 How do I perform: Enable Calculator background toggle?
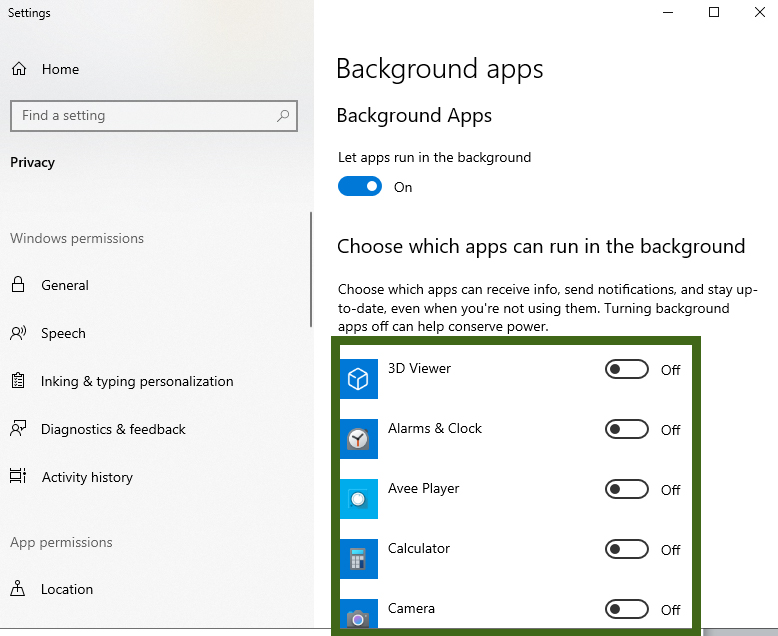627,550
